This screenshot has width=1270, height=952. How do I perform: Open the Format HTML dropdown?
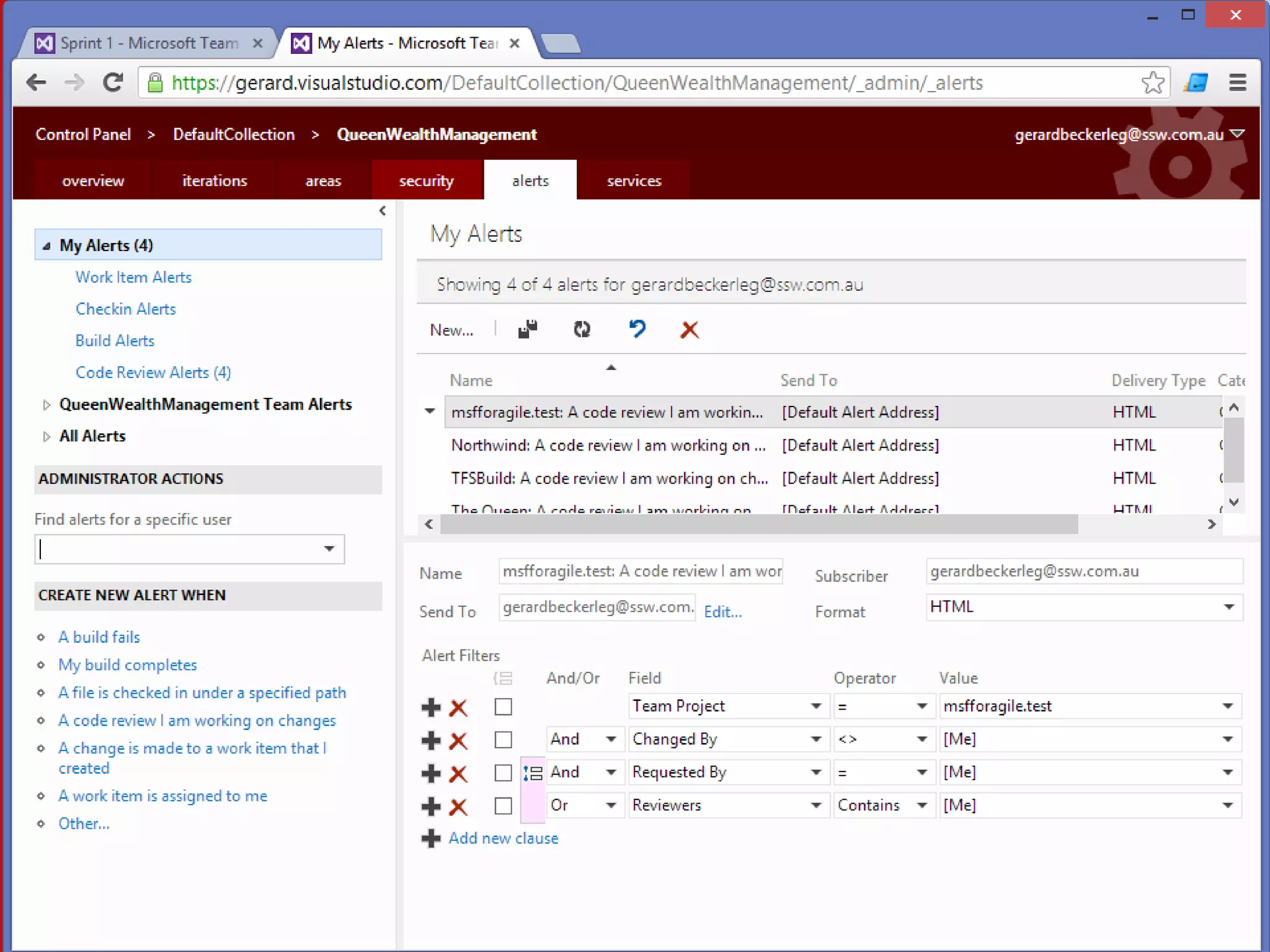[x=1228, y=607]
